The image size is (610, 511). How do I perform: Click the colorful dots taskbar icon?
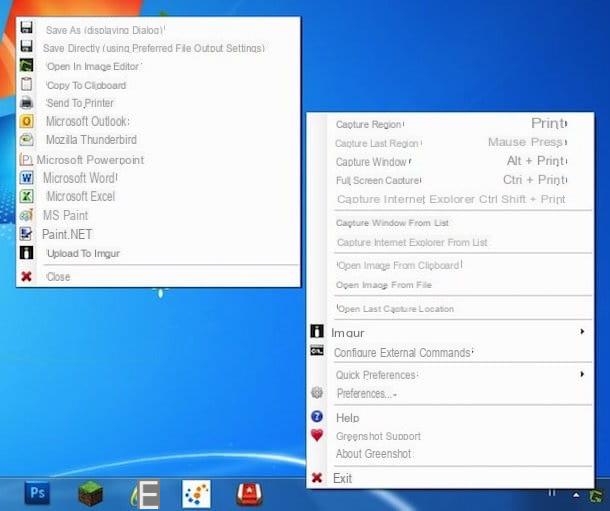tap(196, 494)
